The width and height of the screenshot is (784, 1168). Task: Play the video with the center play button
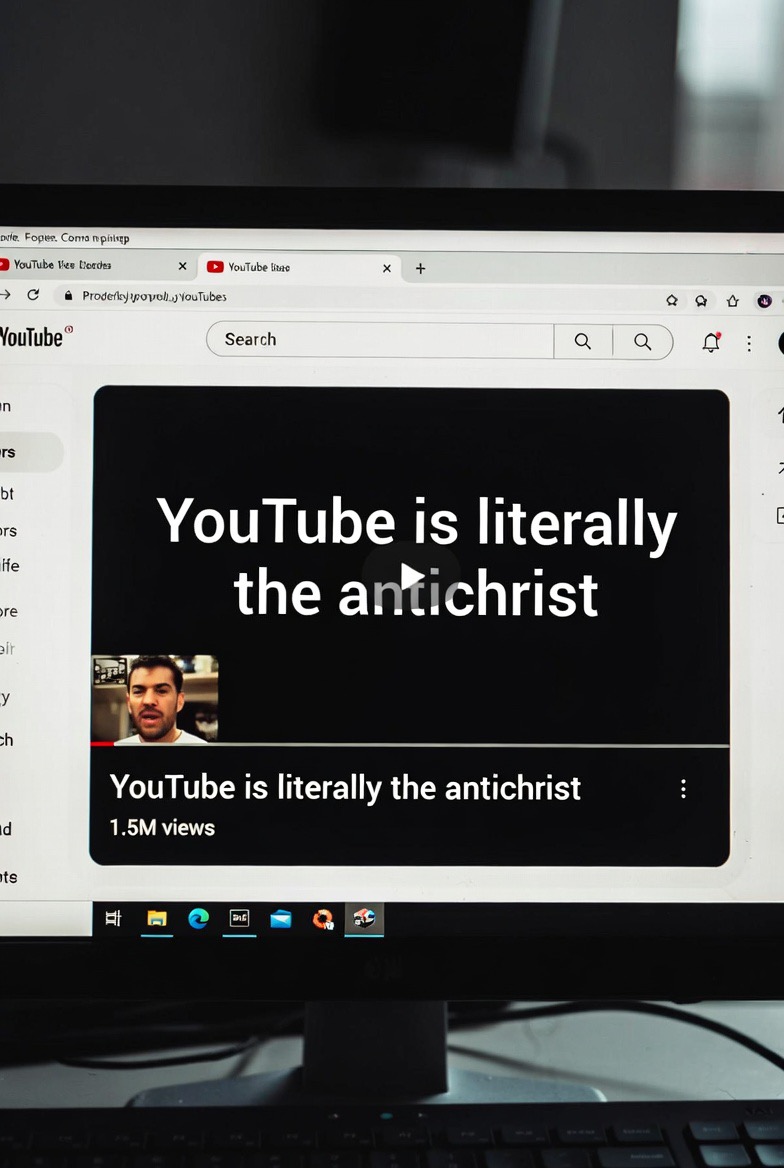click(x=412, y=576)
